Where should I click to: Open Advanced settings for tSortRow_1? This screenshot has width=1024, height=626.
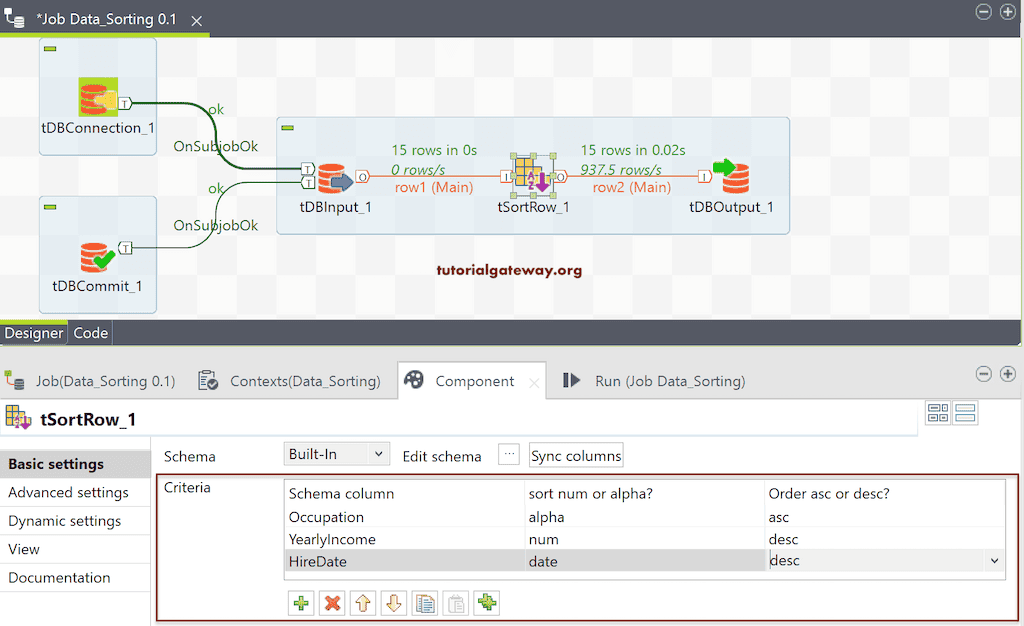coord(68,492)
